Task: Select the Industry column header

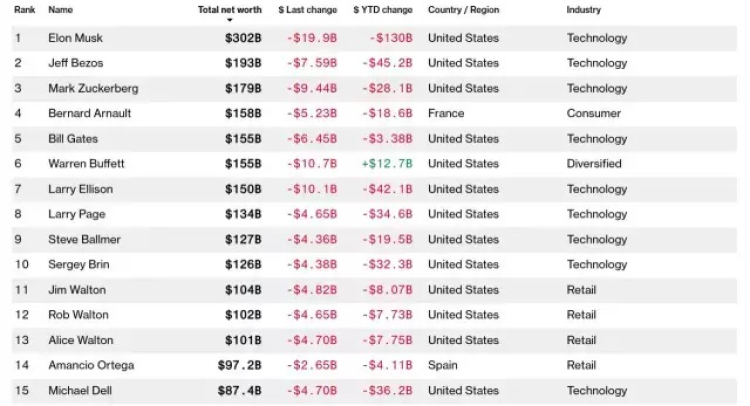Action: point(584,10)
